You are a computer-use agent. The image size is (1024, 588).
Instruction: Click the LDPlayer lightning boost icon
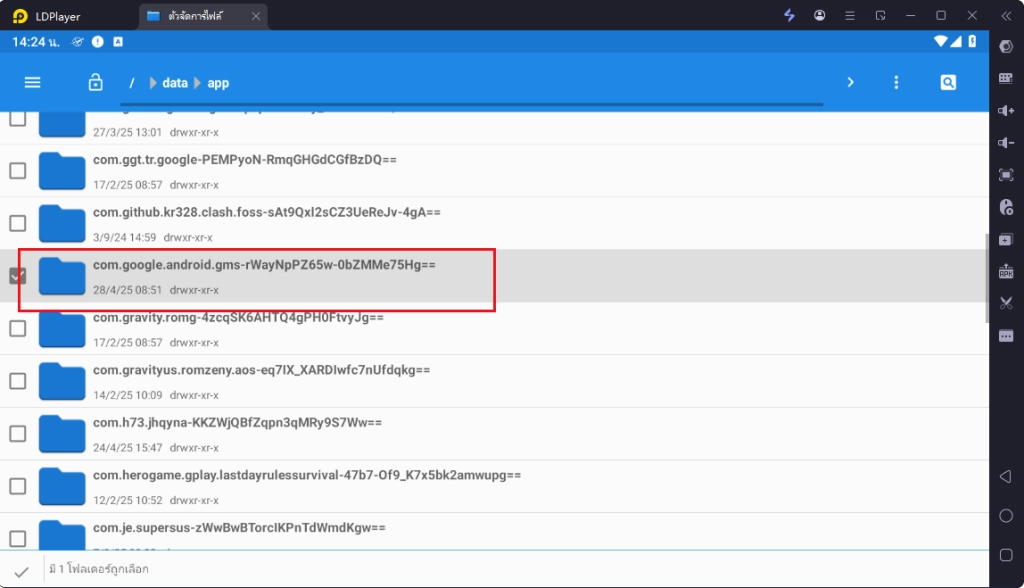click(x=790, y=16)
